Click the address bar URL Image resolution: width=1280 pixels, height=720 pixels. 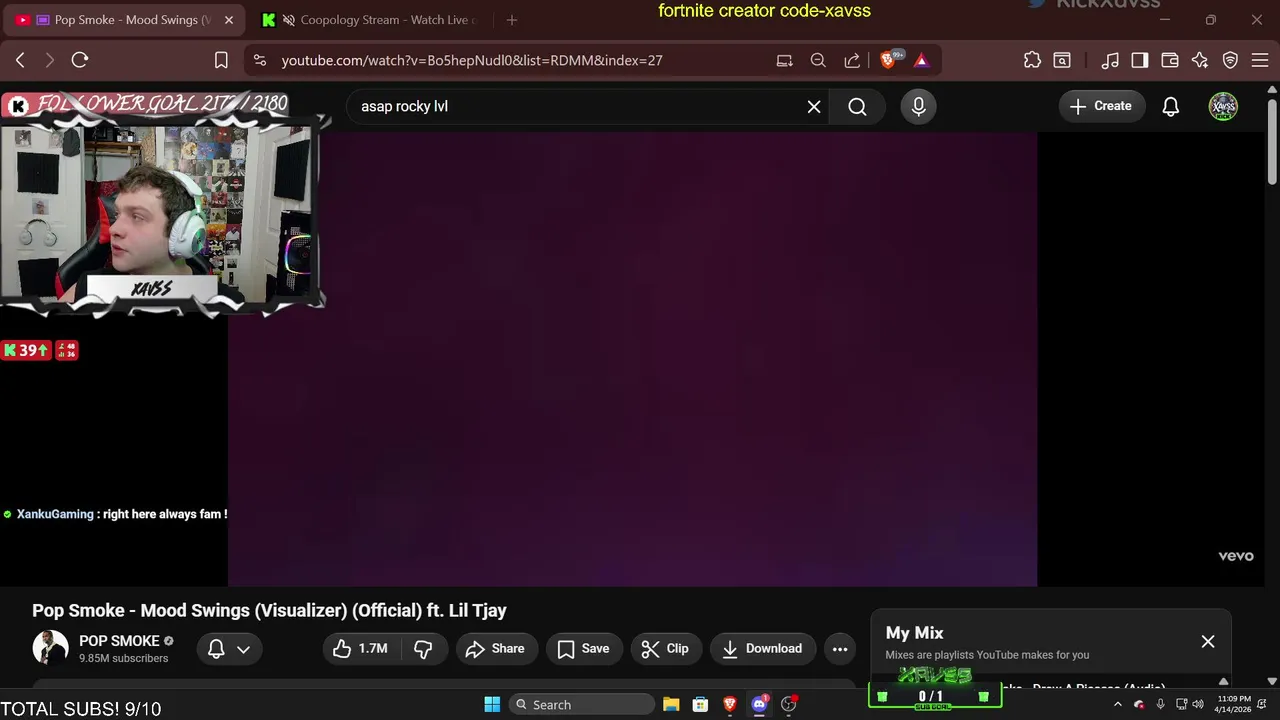(x=472, y=60)
